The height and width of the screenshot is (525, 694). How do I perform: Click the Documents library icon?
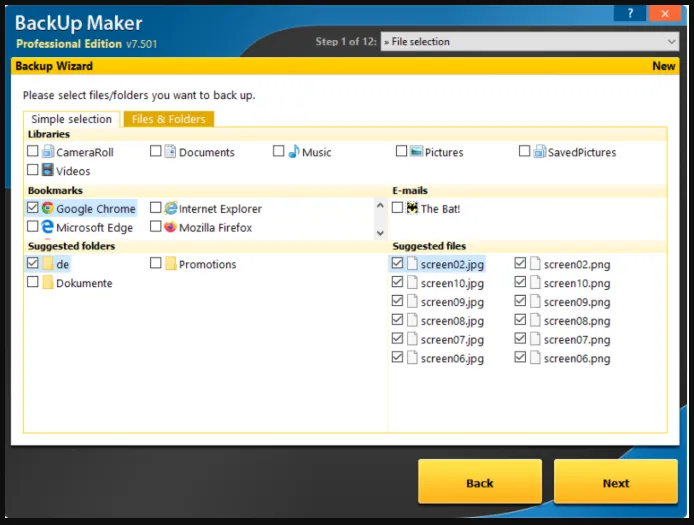point(170,151)
